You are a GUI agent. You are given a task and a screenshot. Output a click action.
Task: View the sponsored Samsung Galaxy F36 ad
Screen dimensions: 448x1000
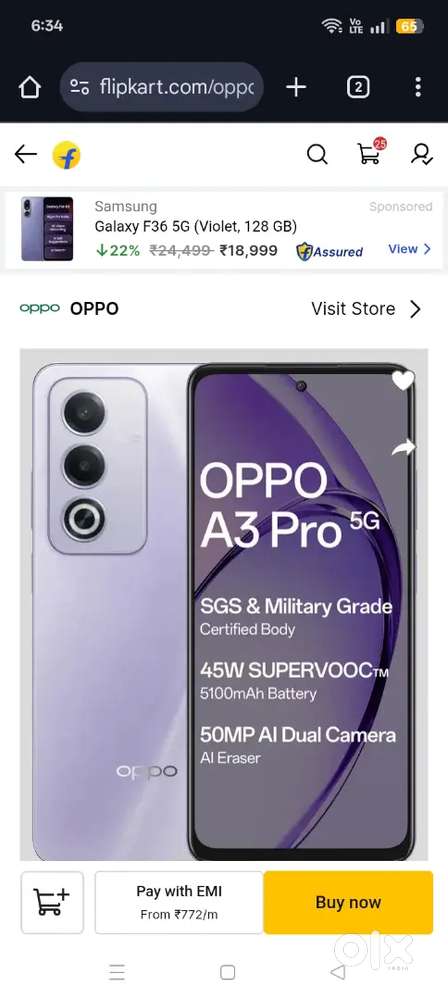point(410,249)
